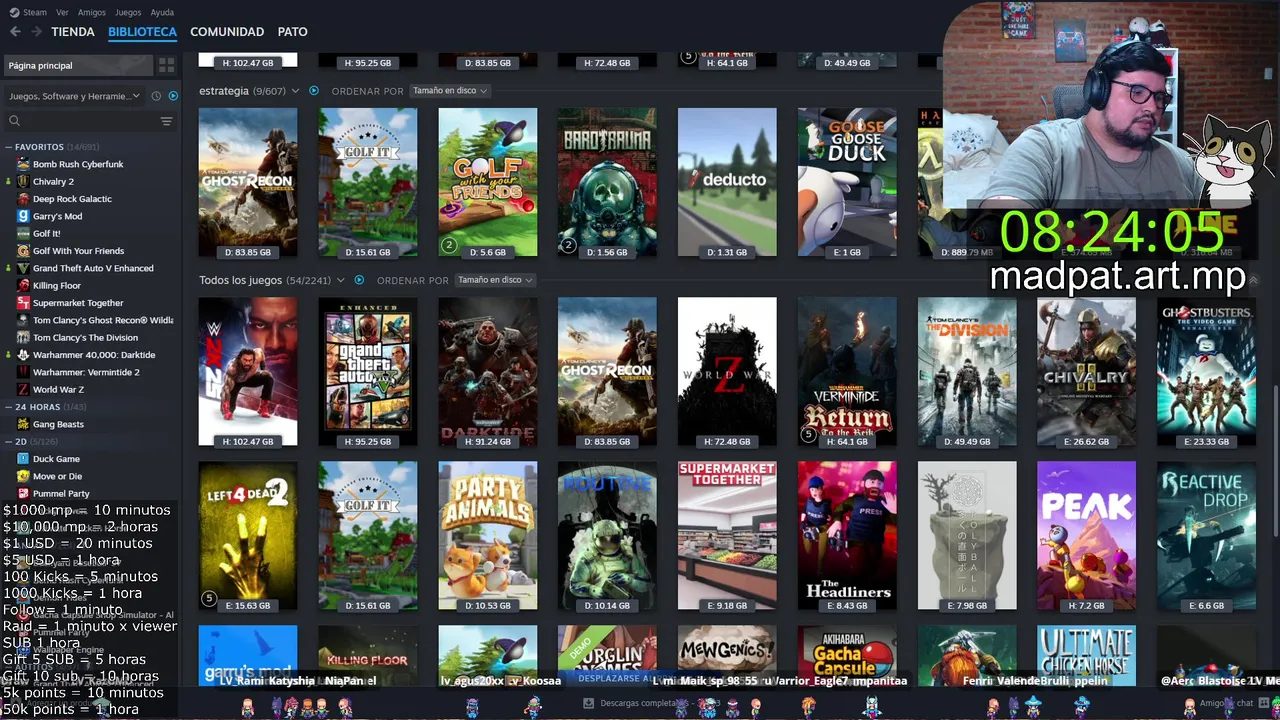Open the PATO profile tab
This screenshot has height=720, width=1280.
point(292,32)
